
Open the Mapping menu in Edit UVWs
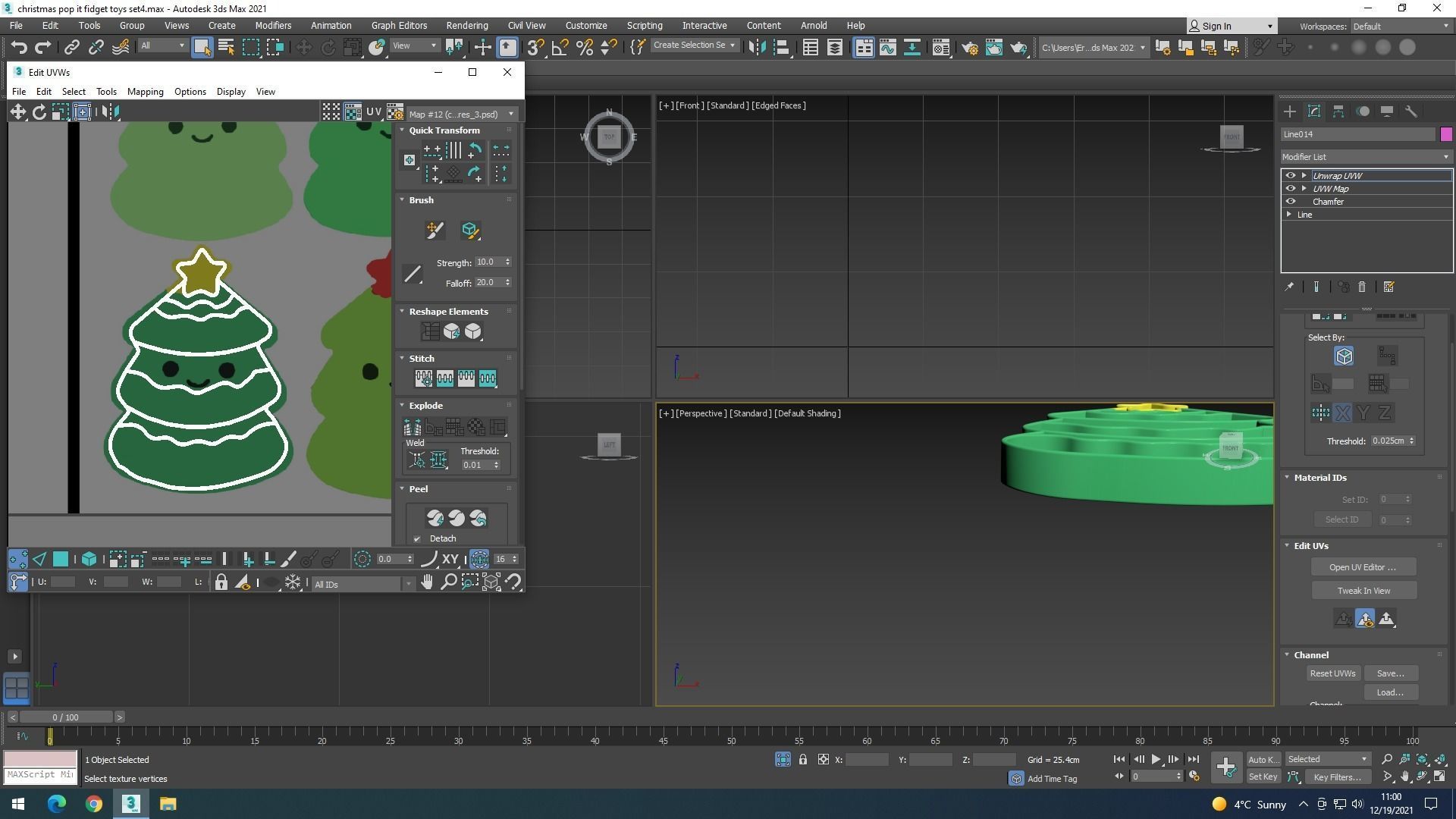145,92
